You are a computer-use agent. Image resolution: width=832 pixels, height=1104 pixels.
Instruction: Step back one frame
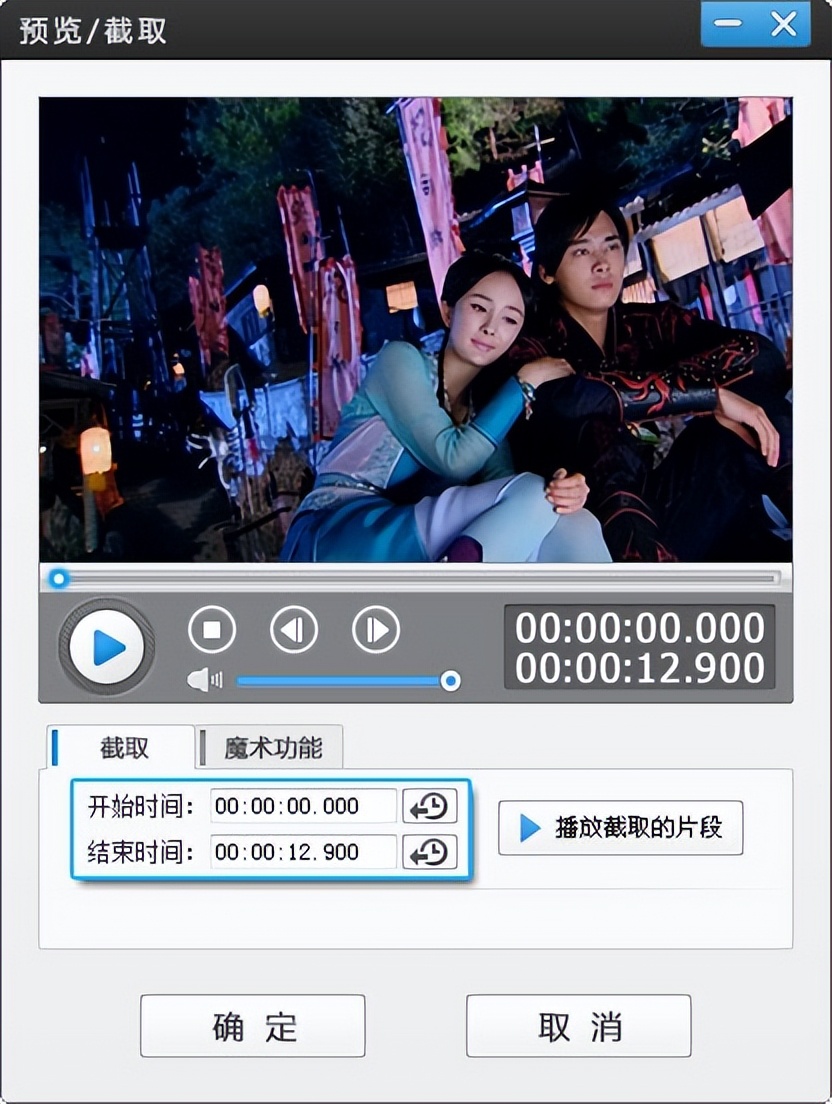point(294,629)
